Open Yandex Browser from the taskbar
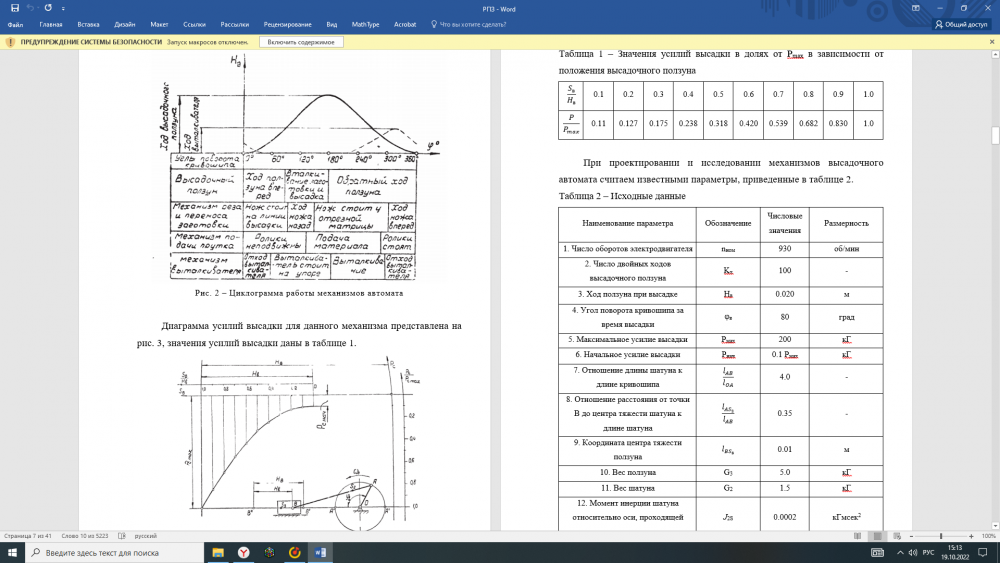1000x563 pixels. pyautogui.click(x=243, y=552)
